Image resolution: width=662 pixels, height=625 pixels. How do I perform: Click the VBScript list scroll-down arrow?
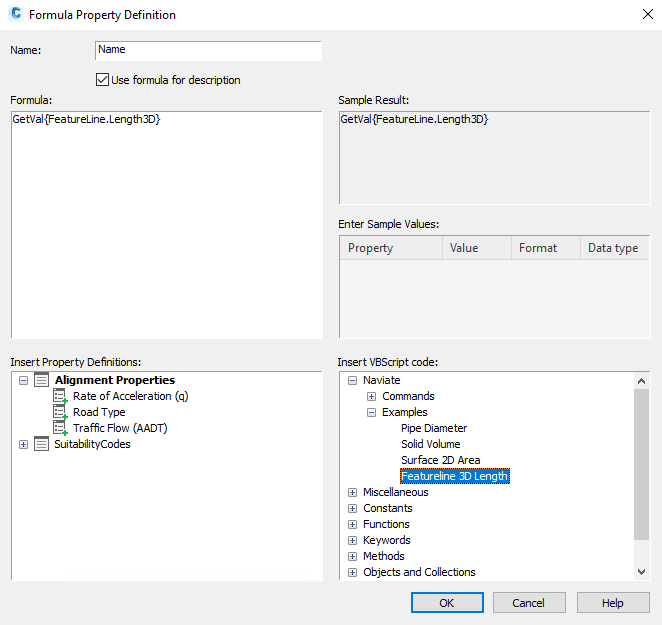pos(642,572)
